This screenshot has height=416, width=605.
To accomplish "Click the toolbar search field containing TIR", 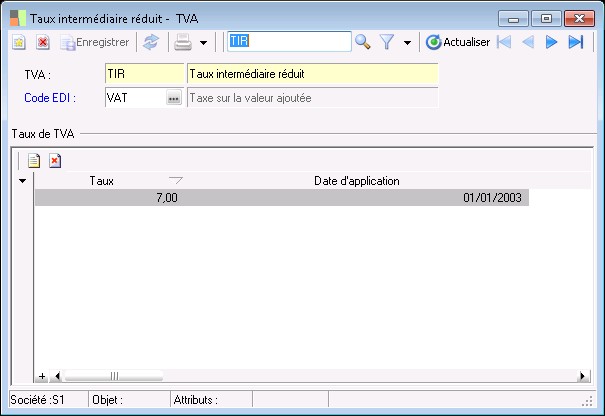I will [x=289, y=41].
